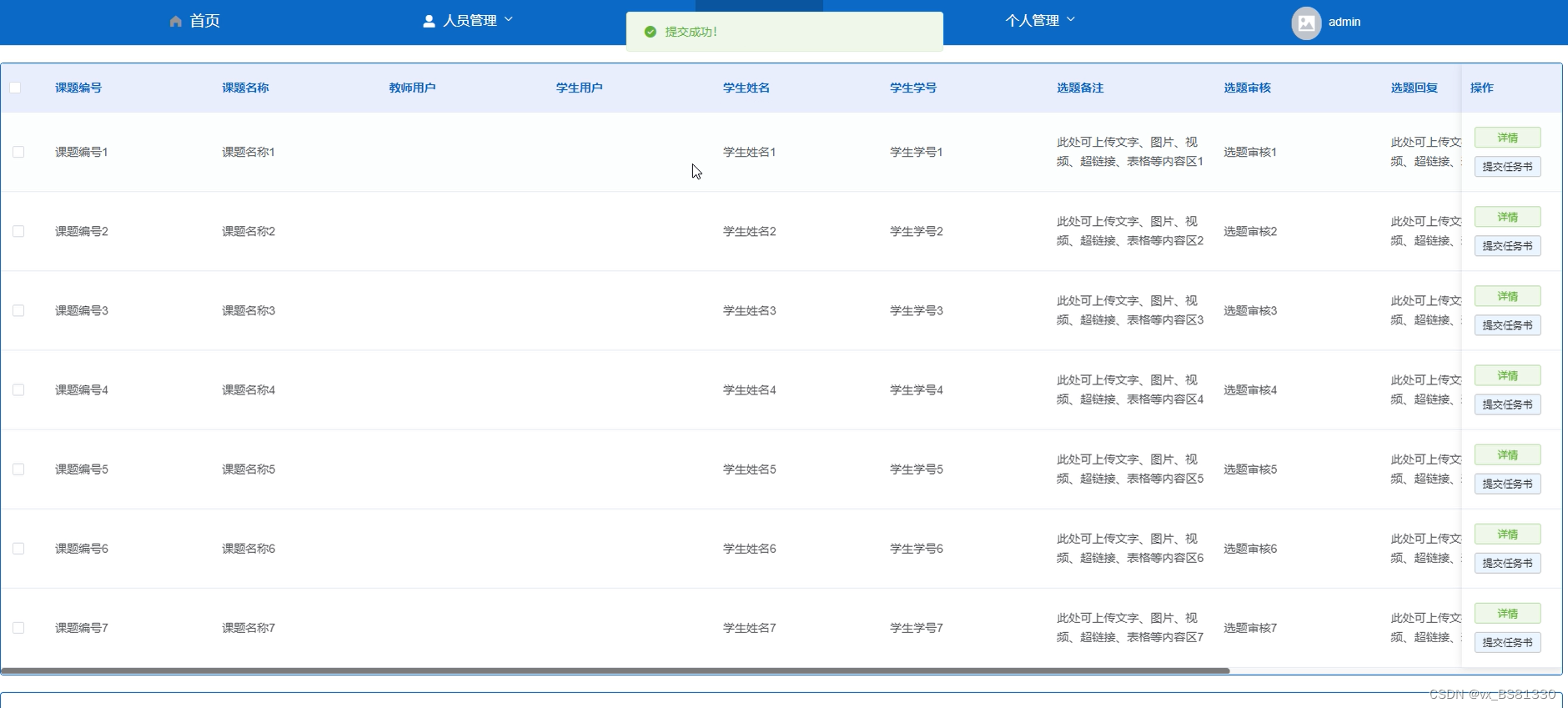Click the admin username label
This screenshot has width=1568, height=708.
coord(1344,23)
